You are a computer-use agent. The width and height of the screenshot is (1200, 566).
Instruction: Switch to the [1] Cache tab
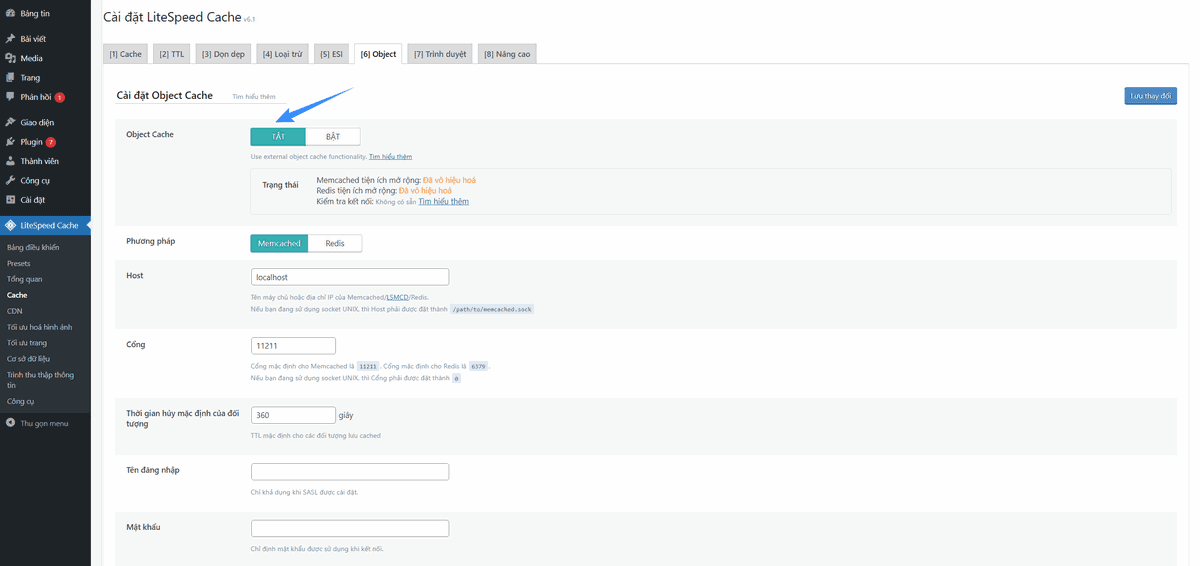[x=126, y=54]
